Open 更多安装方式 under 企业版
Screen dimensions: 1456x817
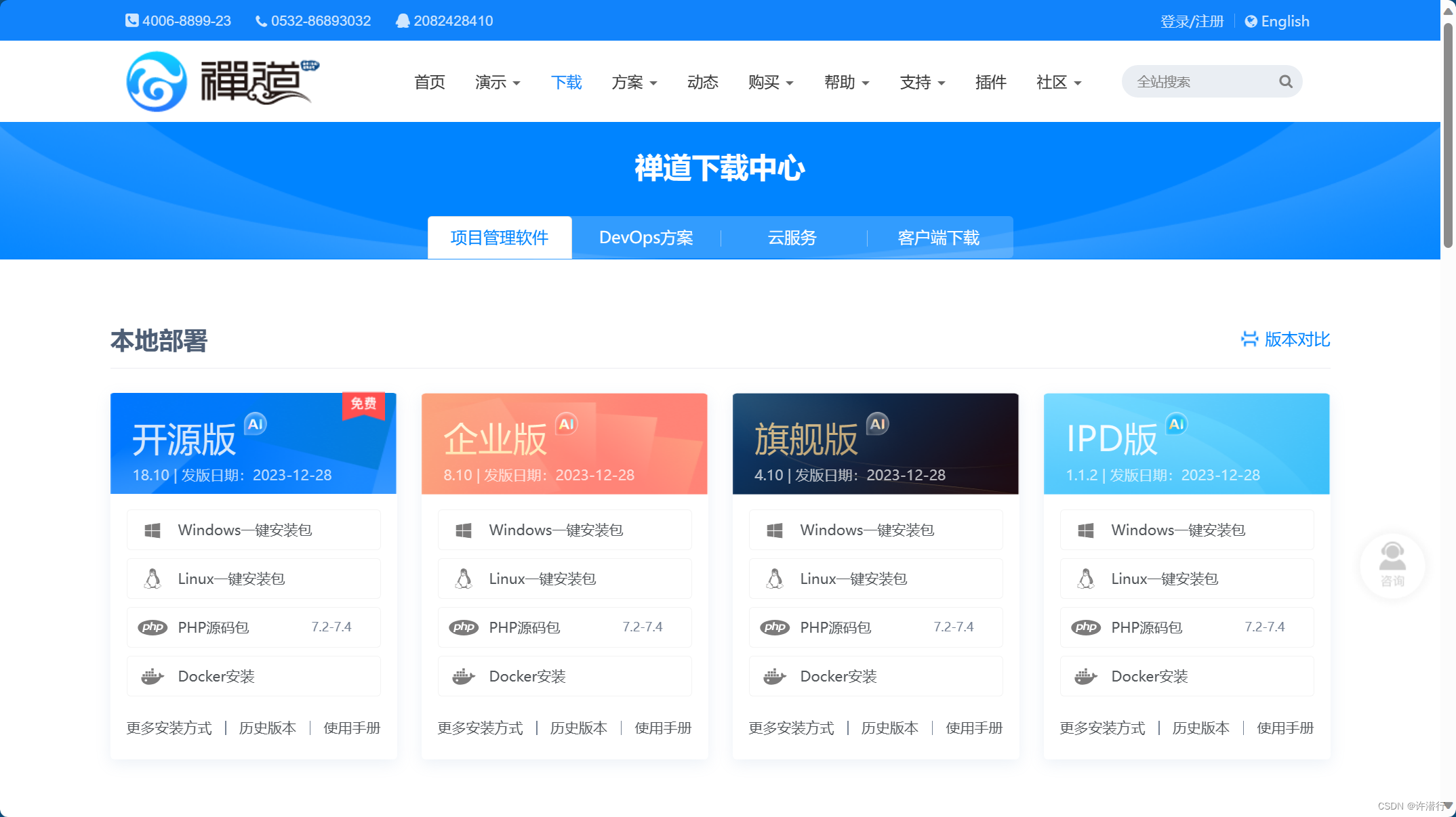click(480, 728)
